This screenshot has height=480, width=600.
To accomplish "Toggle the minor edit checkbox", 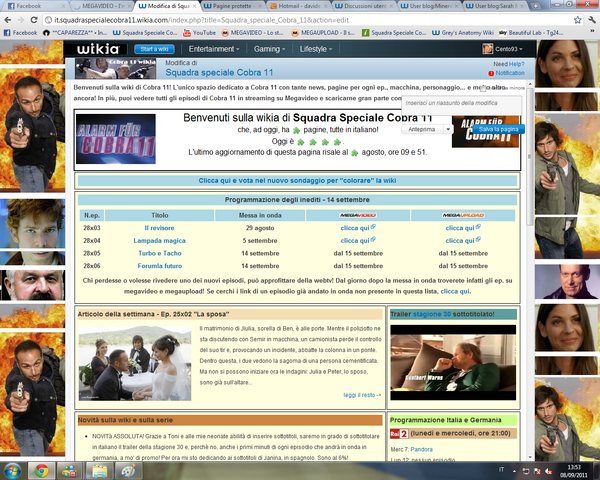I will (x=483, y=88).
